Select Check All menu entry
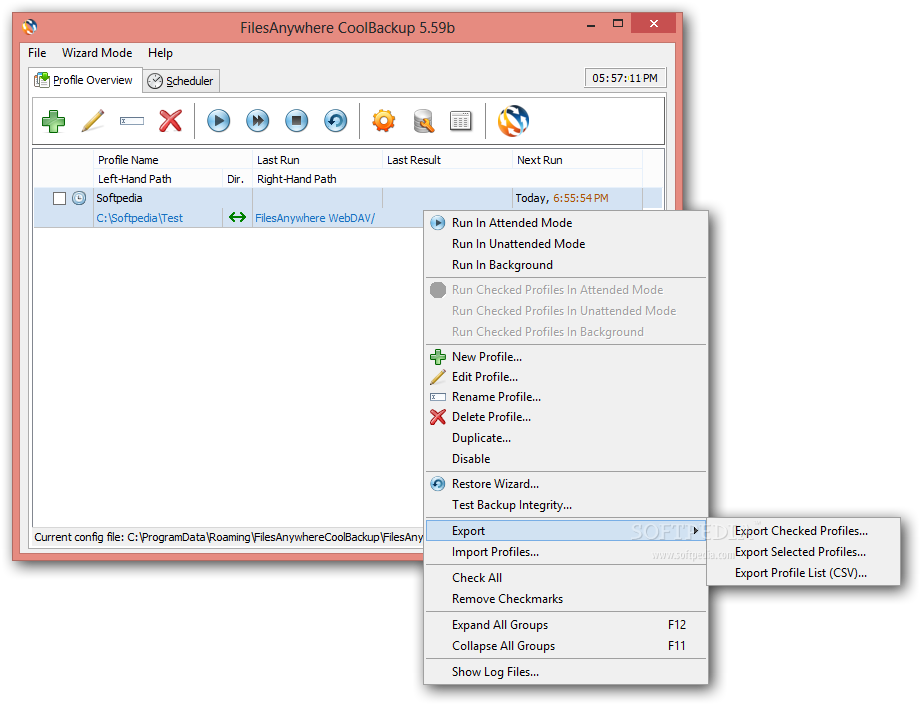The height and width of the screenshot is (705, 921). (566, 578)
